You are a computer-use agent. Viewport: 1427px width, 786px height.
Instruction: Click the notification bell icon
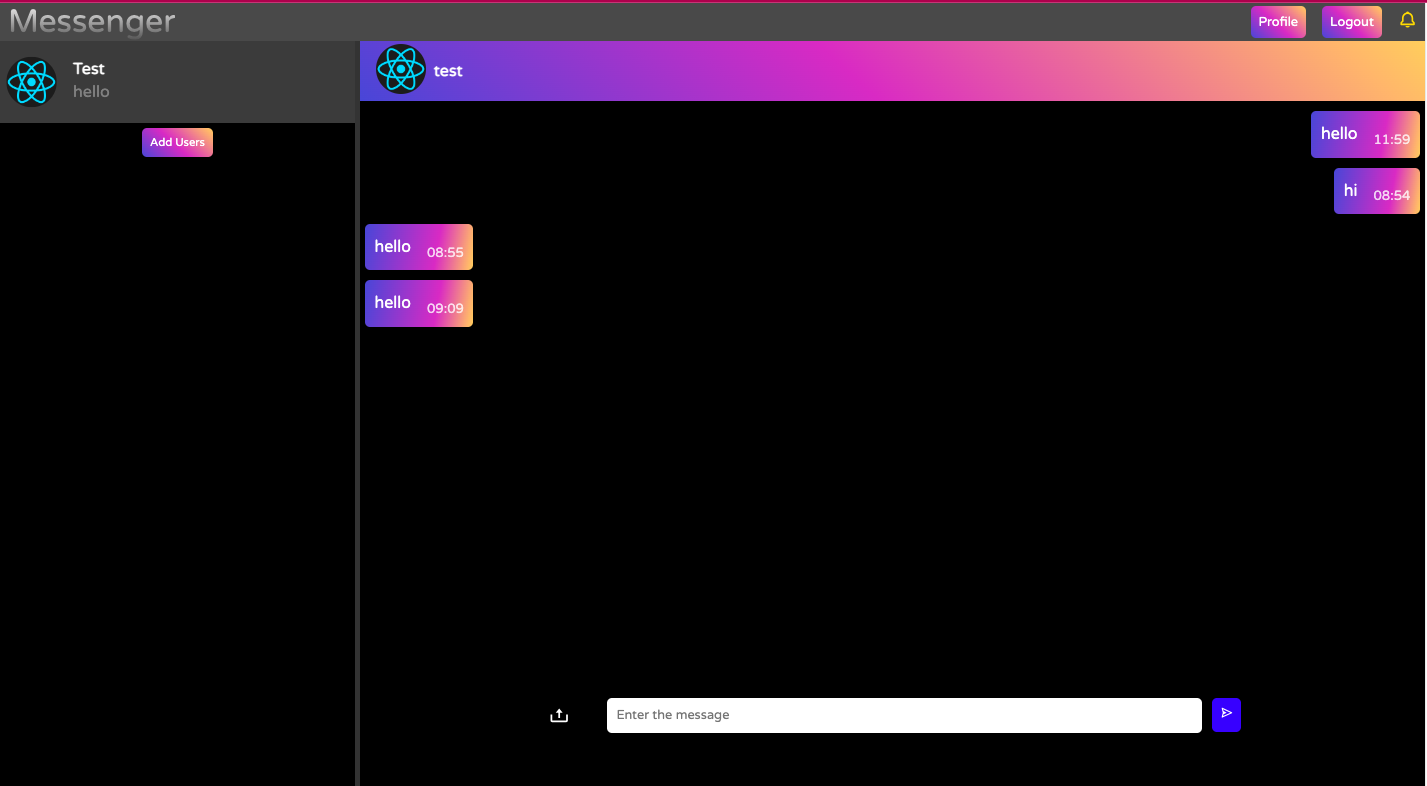coord(1407,20)
